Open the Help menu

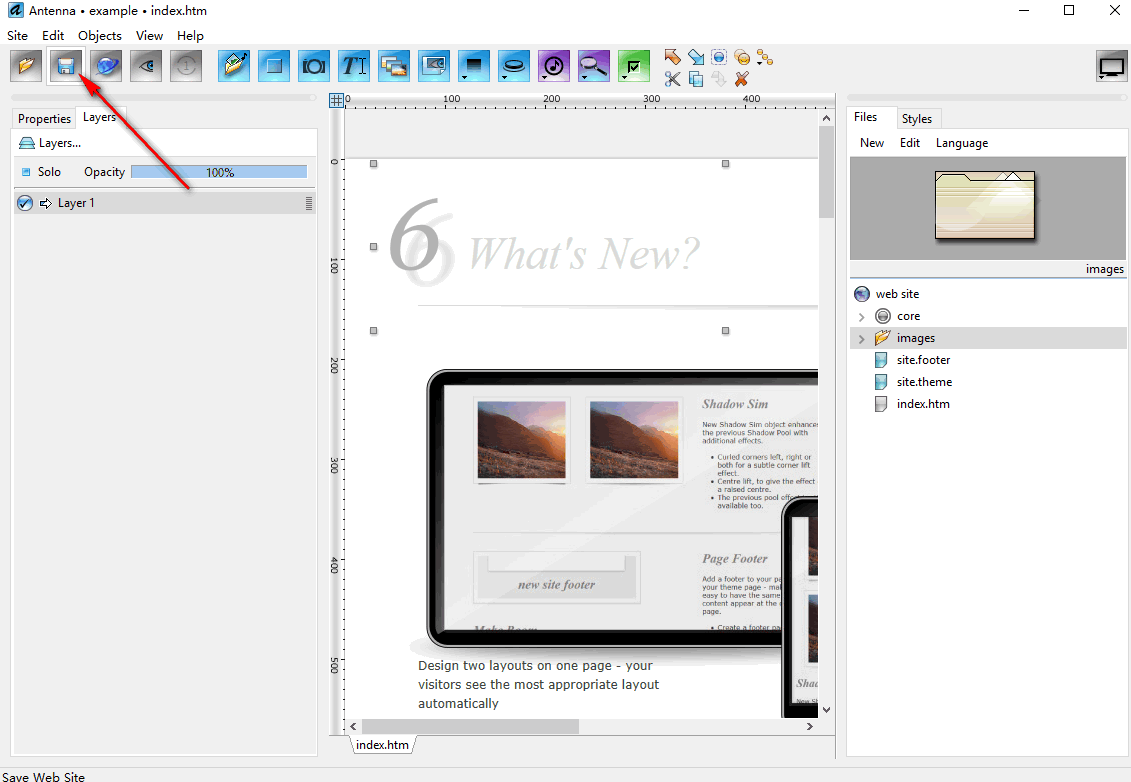tap(190, 35)
